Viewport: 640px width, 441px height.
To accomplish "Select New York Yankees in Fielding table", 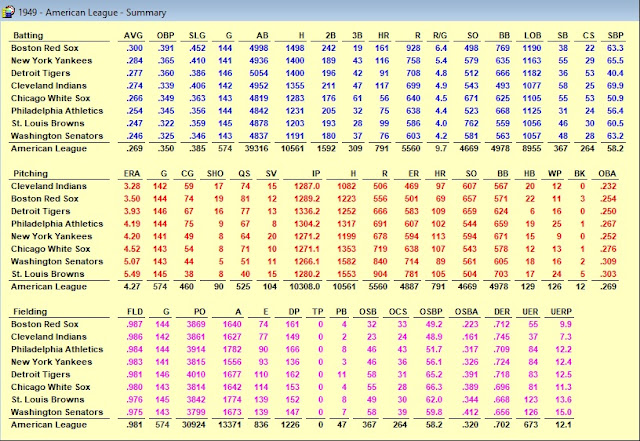I will click(x=51, y=362).
